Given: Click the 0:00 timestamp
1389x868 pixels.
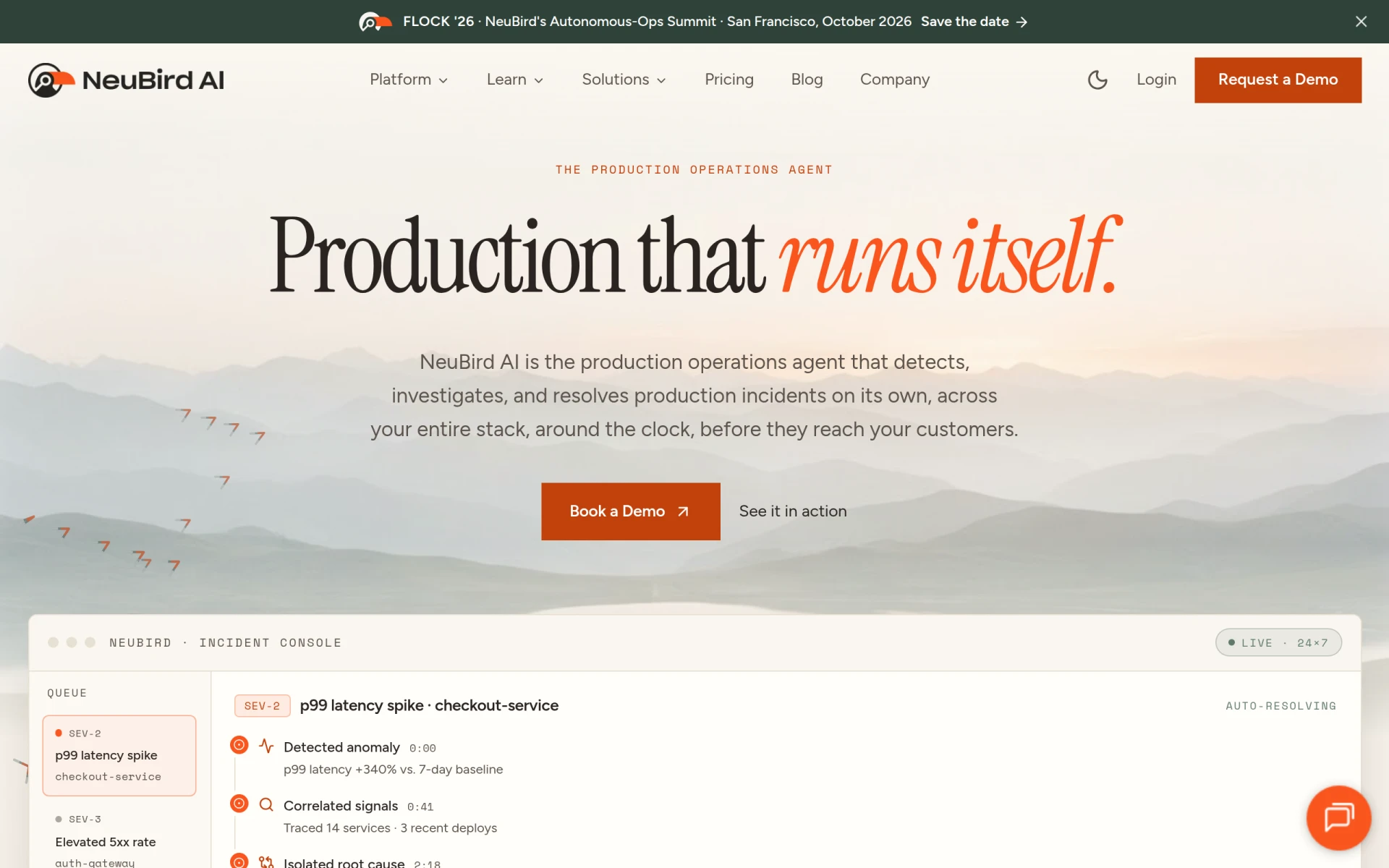Looking at the screenshot, I should tap(422, 748).
